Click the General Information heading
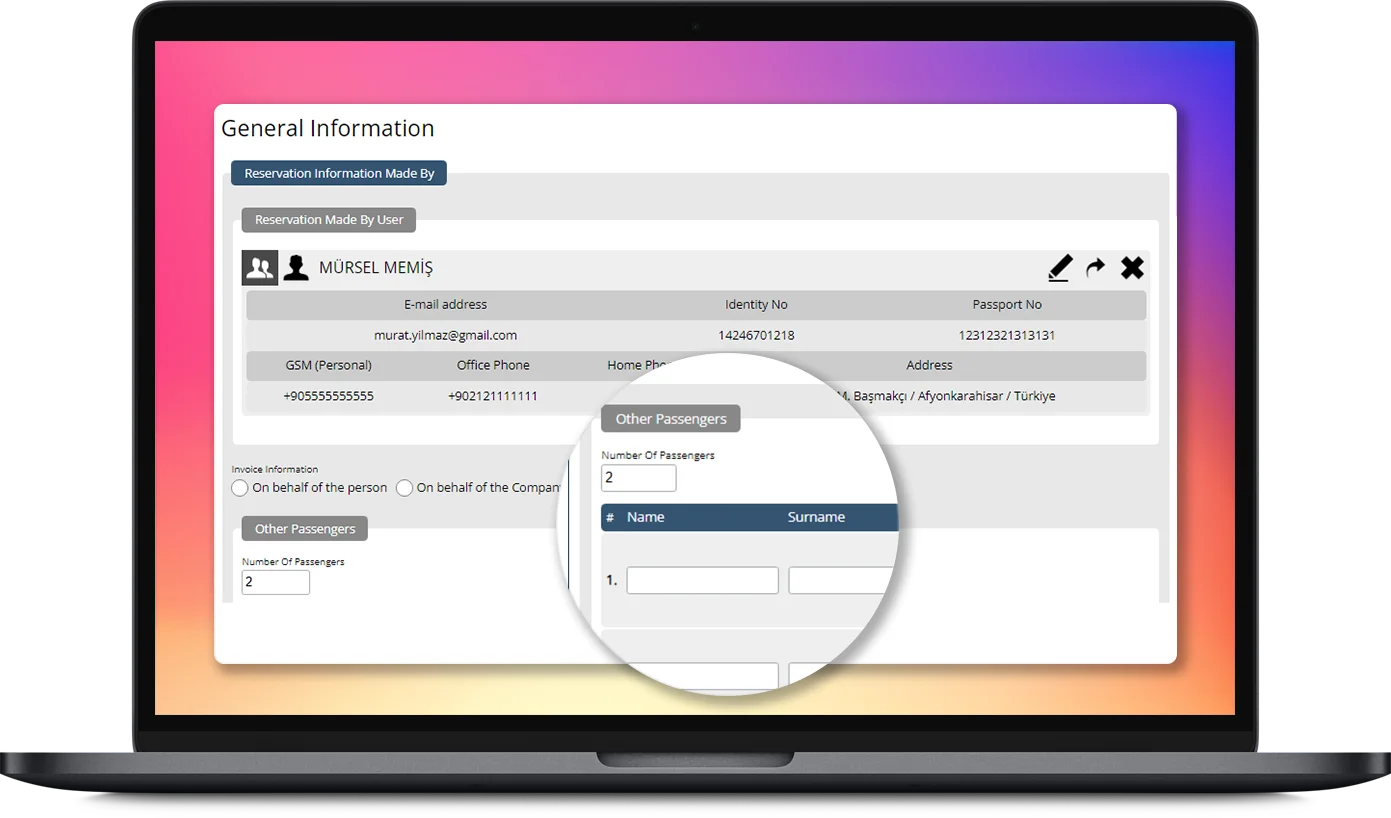This screenshot has height=818, width=1391. [329, 128]
